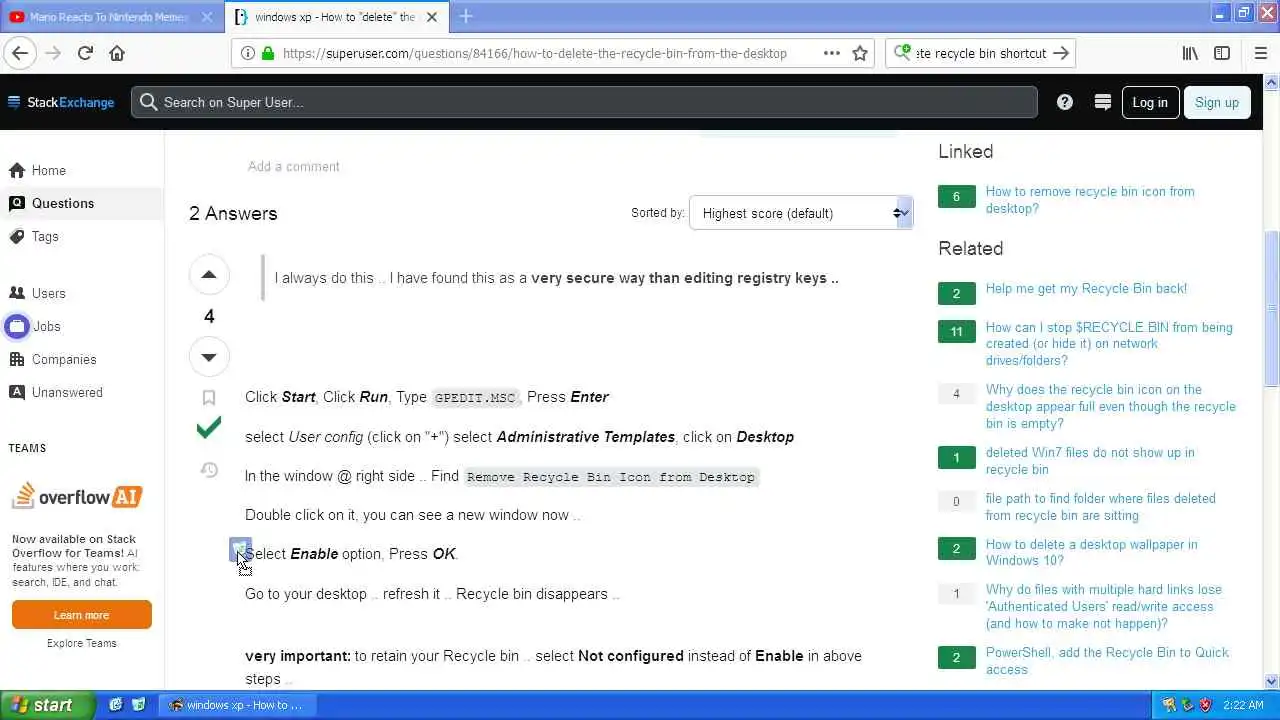The image size is (1280, 720).
Task: Go back with browser back arrow
Action: coord(20,53)
